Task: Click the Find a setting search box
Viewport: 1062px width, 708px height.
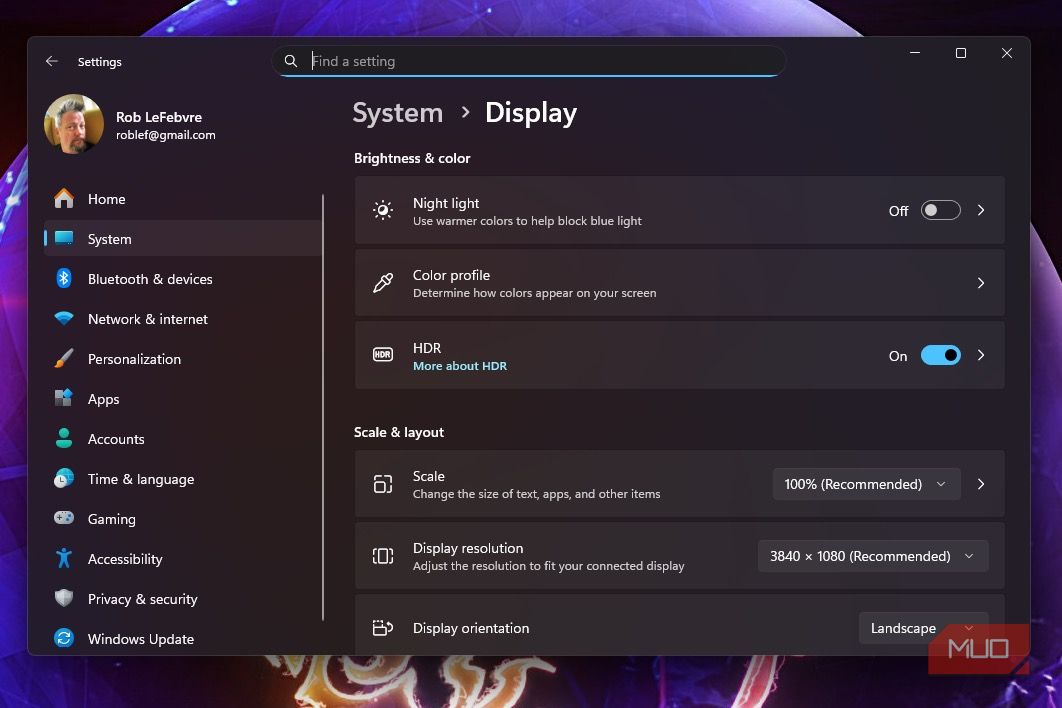Action: click(529, 61)
